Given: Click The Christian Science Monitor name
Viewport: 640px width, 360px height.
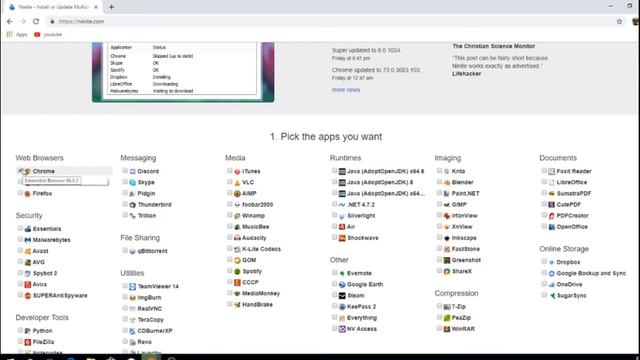Looking at the screenshot, I should pos(493,46).
